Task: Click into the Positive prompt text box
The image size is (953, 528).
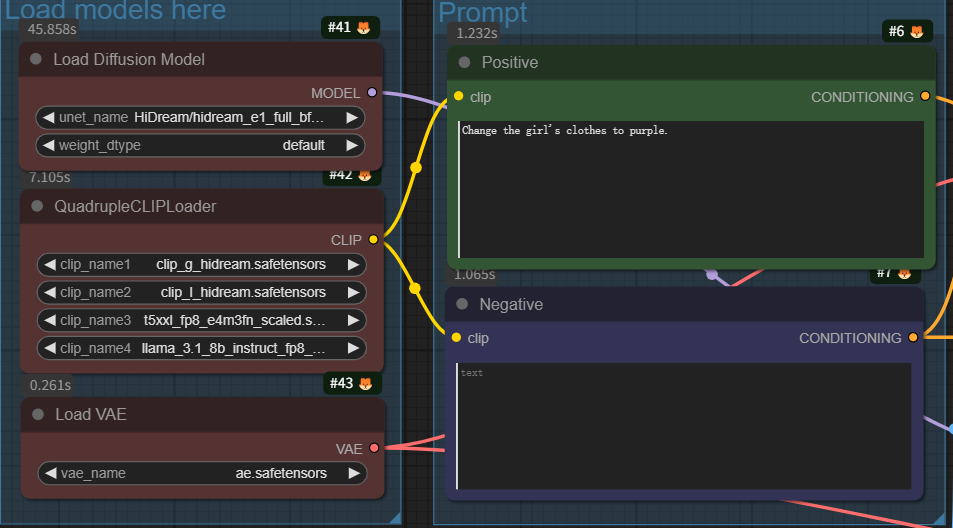Action: (691, 189)
